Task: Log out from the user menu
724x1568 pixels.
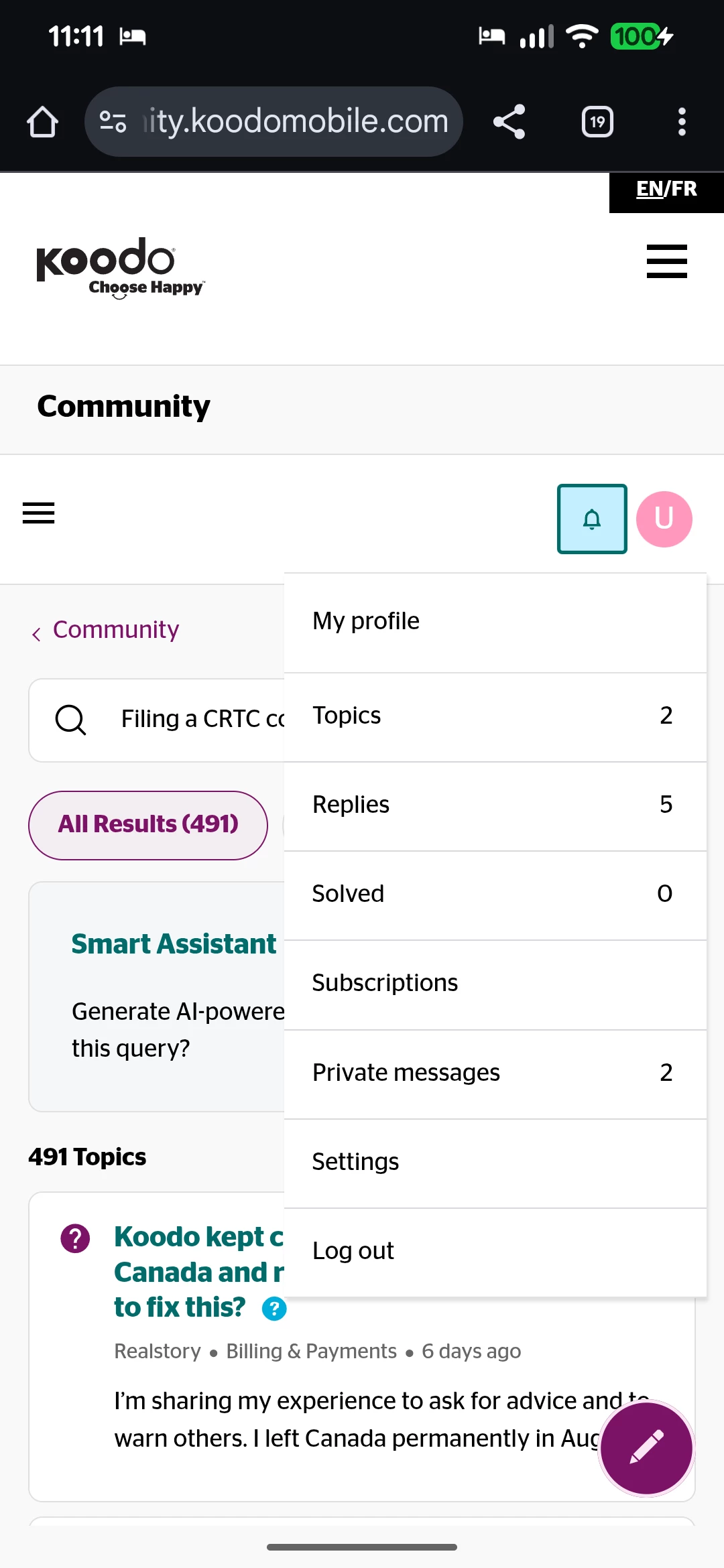Action: pyautogui.click(x=353, y=1251)
